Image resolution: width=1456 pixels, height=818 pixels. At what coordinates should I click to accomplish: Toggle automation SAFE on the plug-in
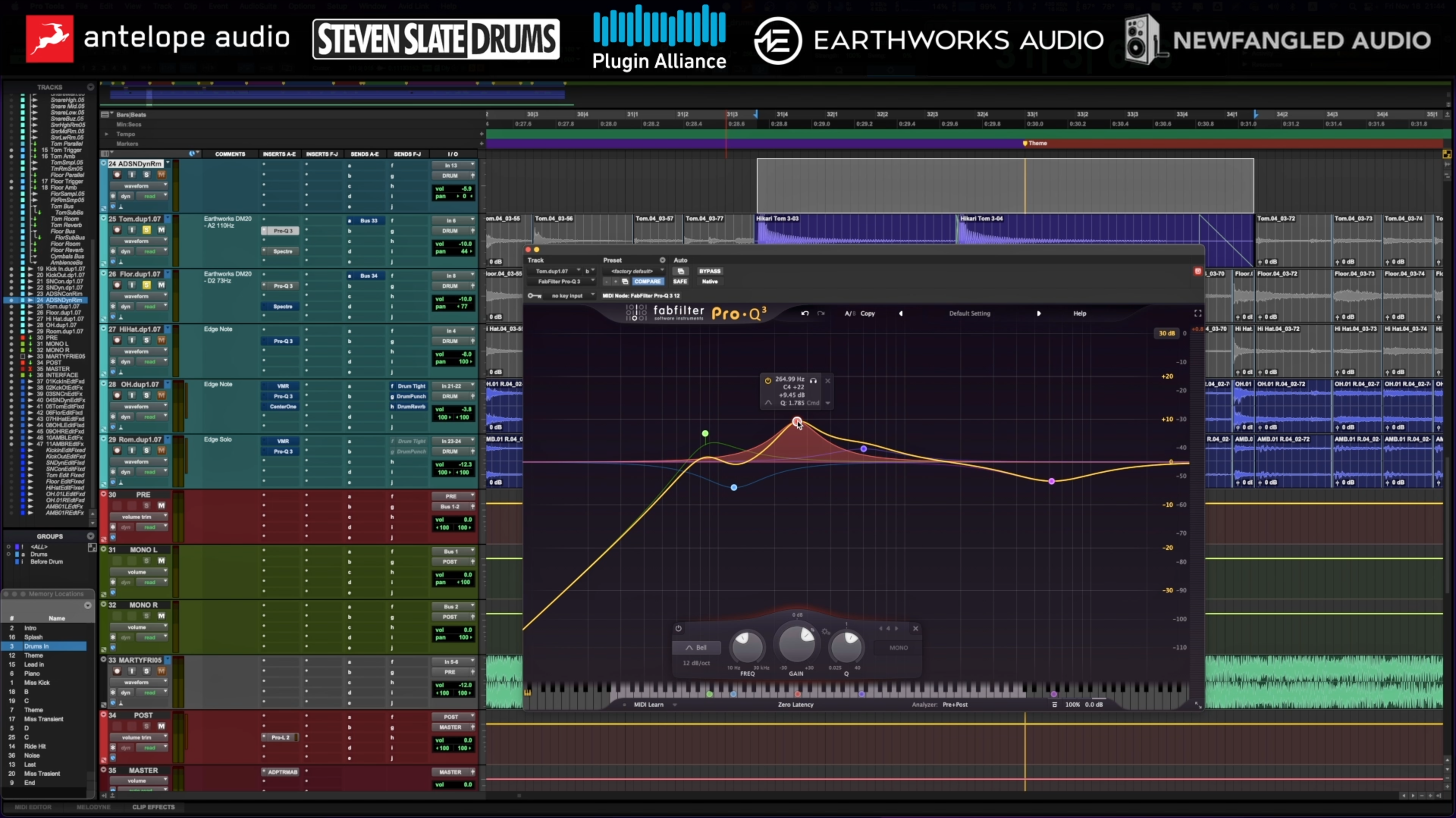coord(680,281)
